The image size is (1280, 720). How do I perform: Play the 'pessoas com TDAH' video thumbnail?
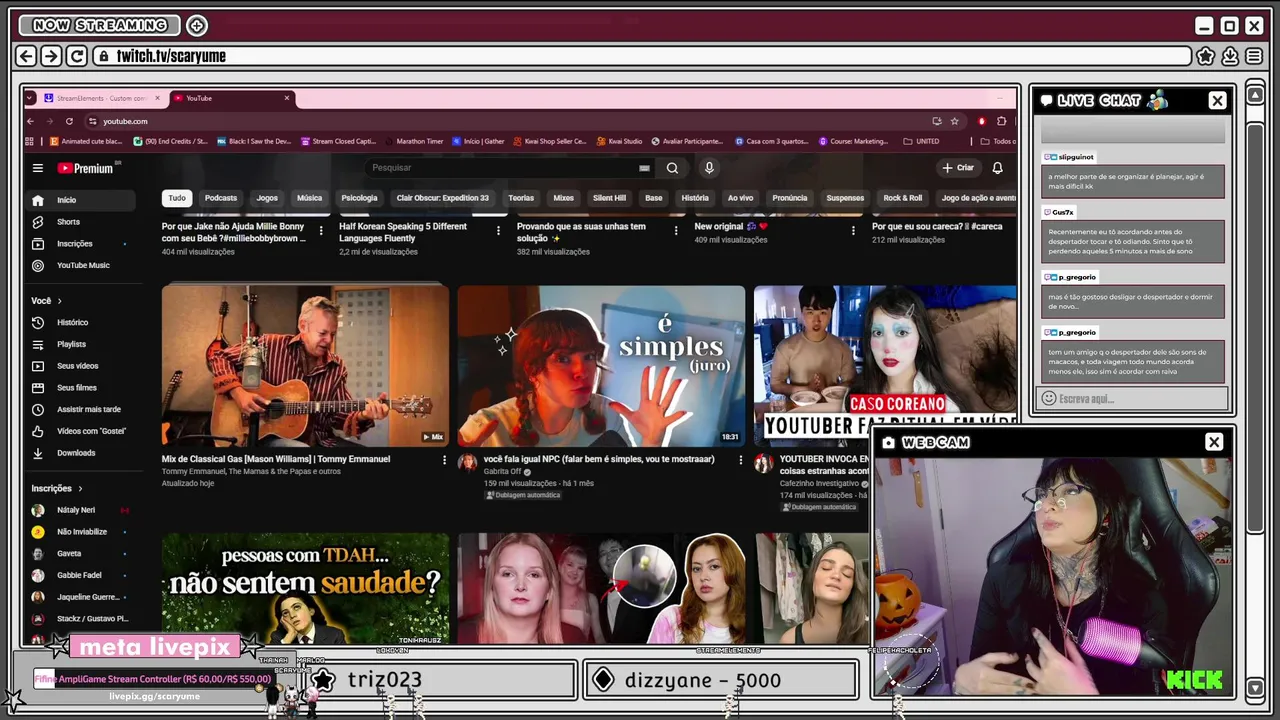[x=305, y=588]
